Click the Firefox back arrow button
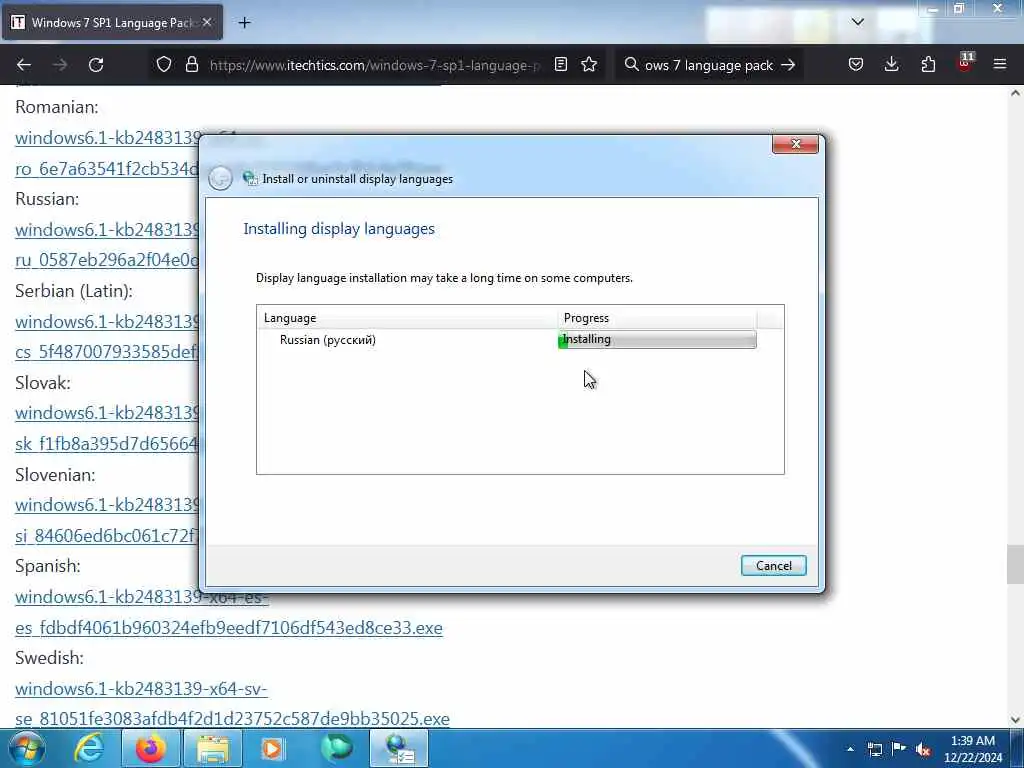The image size is (1024, 768). [24, 65]
